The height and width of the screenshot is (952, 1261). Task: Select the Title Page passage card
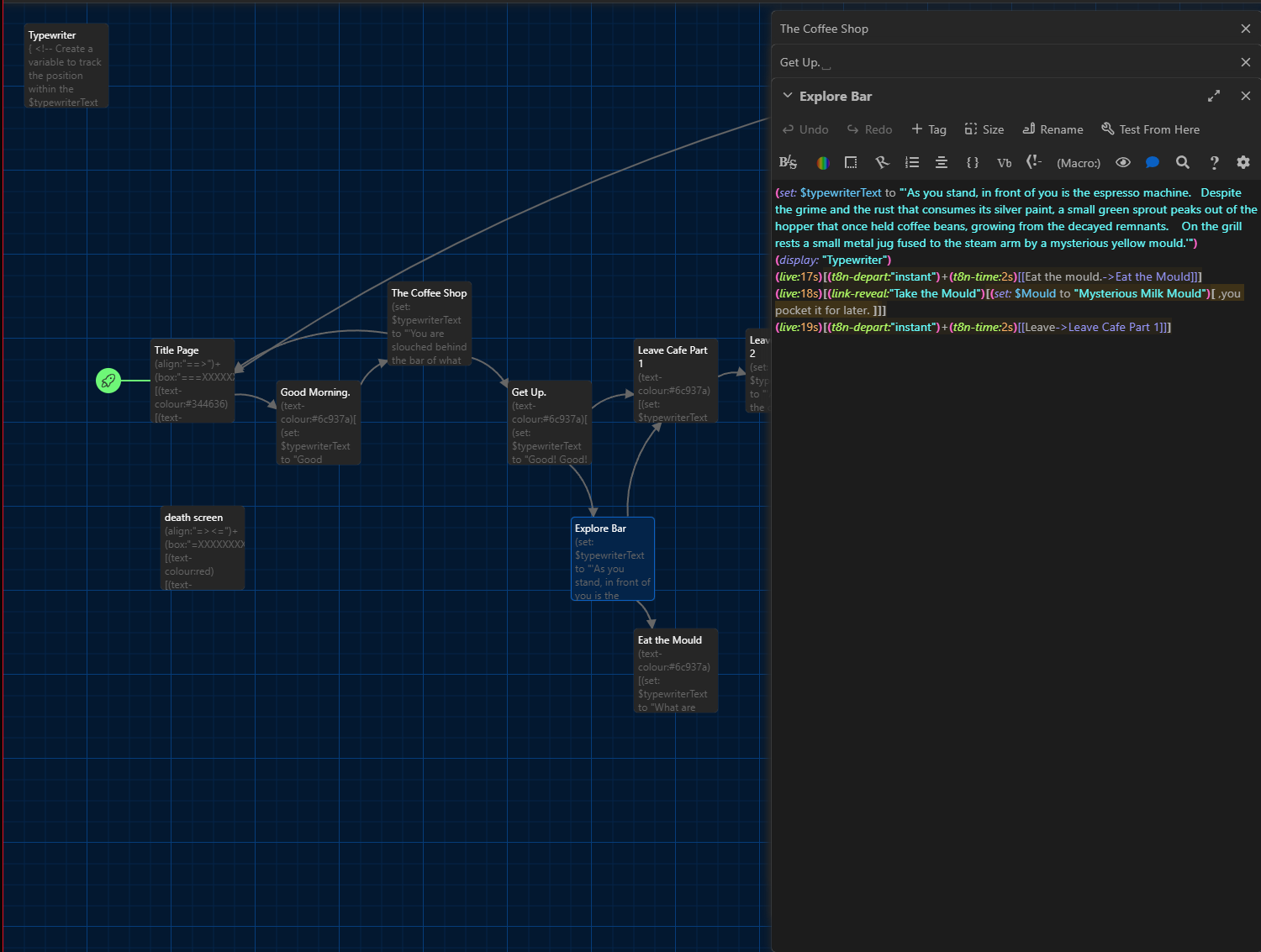coord(193,381)
